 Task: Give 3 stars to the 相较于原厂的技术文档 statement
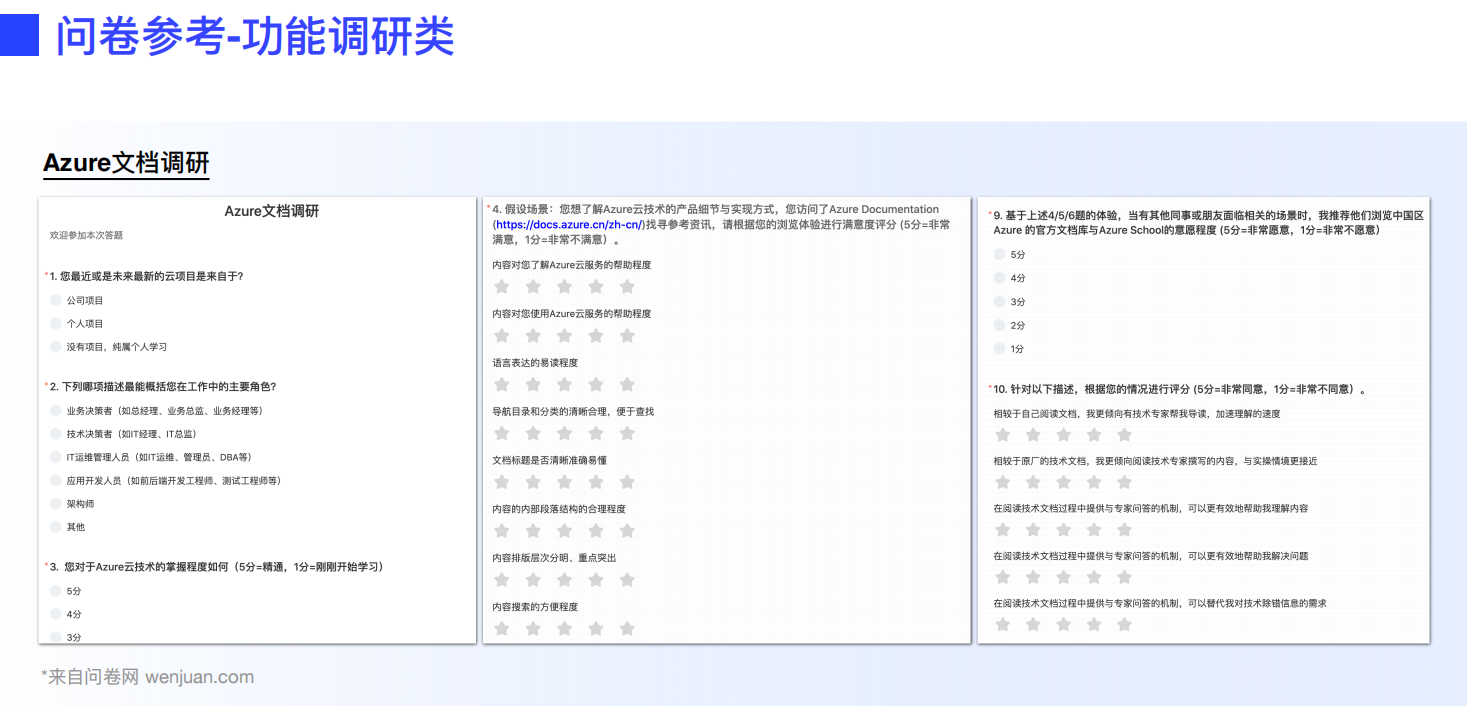click(x=1063, y=481)
